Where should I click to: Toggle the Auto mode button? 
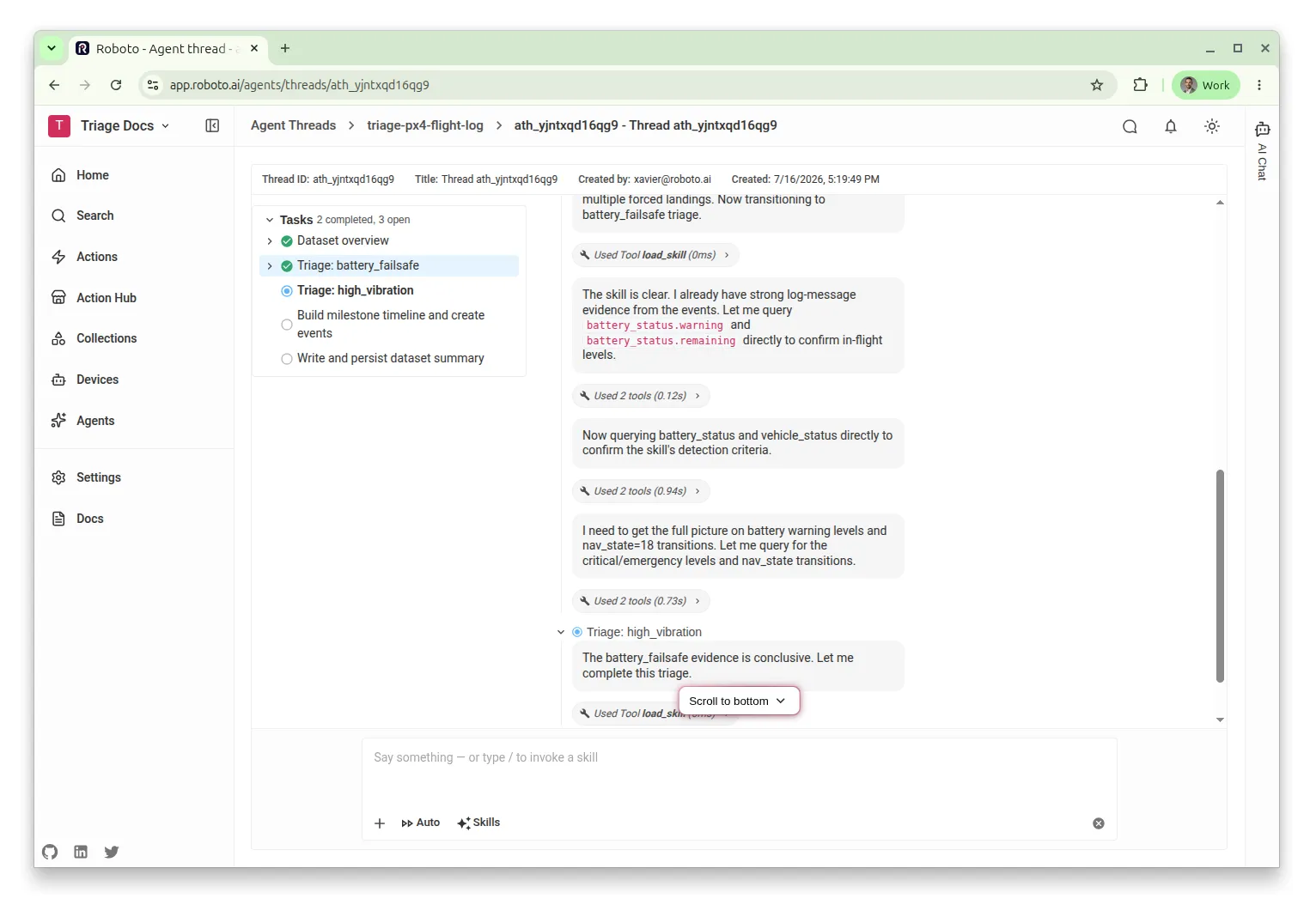click(421, 823)
